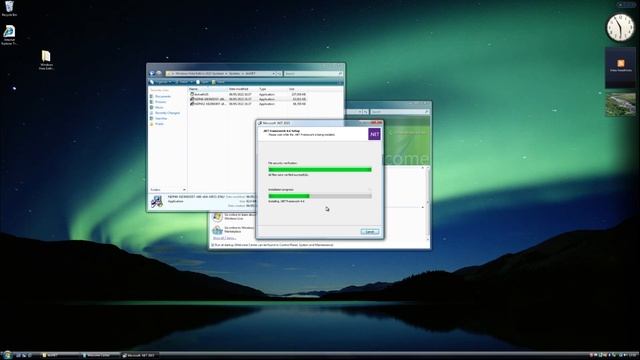Image resolution: width=640 pixels, height=360 pixels.
Task: Click the taskbar clock in the tray
Action: pos(633,356)
